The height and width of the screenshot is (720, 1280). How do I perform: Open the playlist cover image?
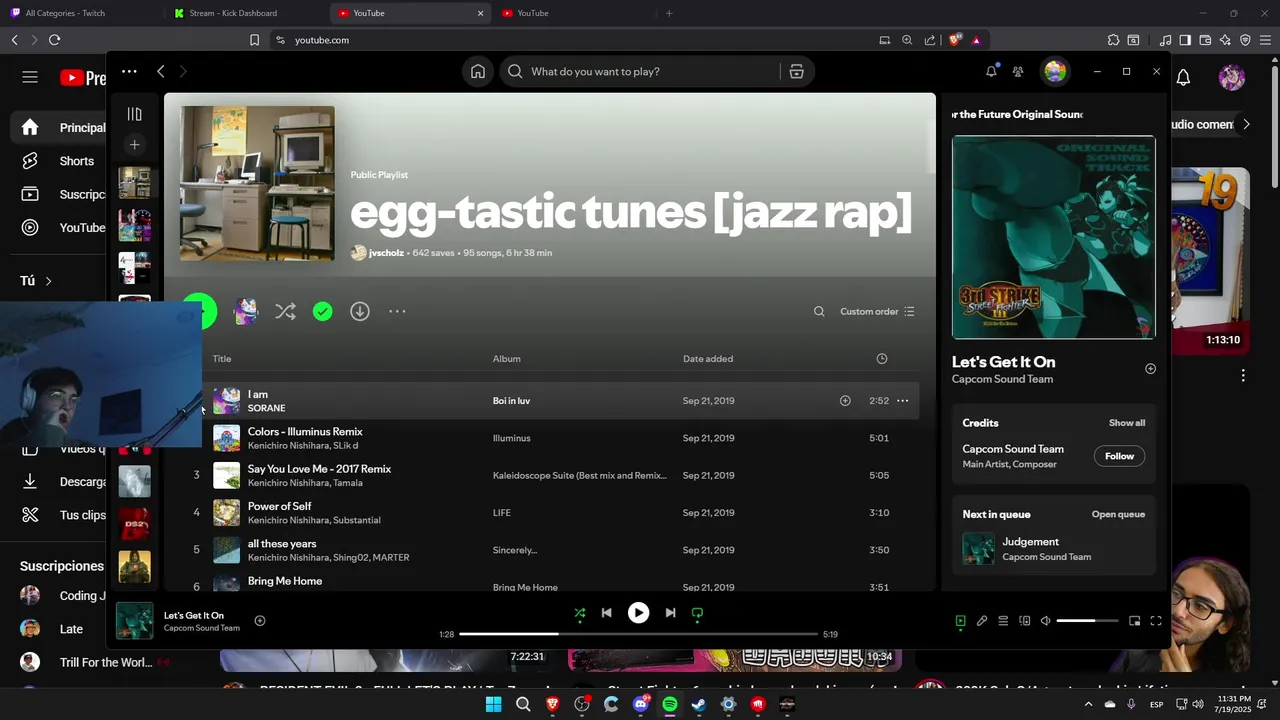257,184
